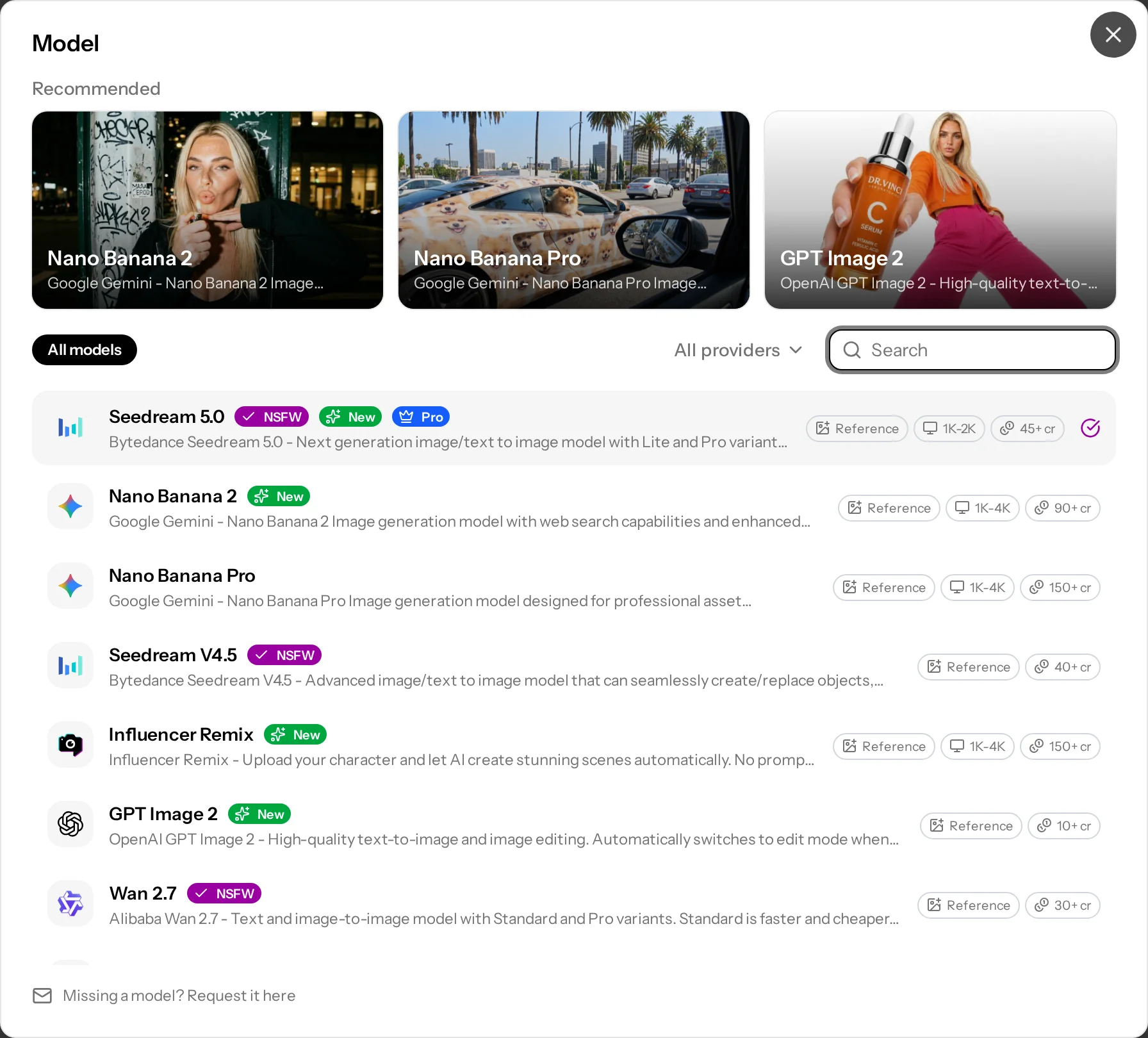This screenshot has width=1148, height=1038.
Task: Click the NSFW badge on Seedream 5.0
Action: 272,417
